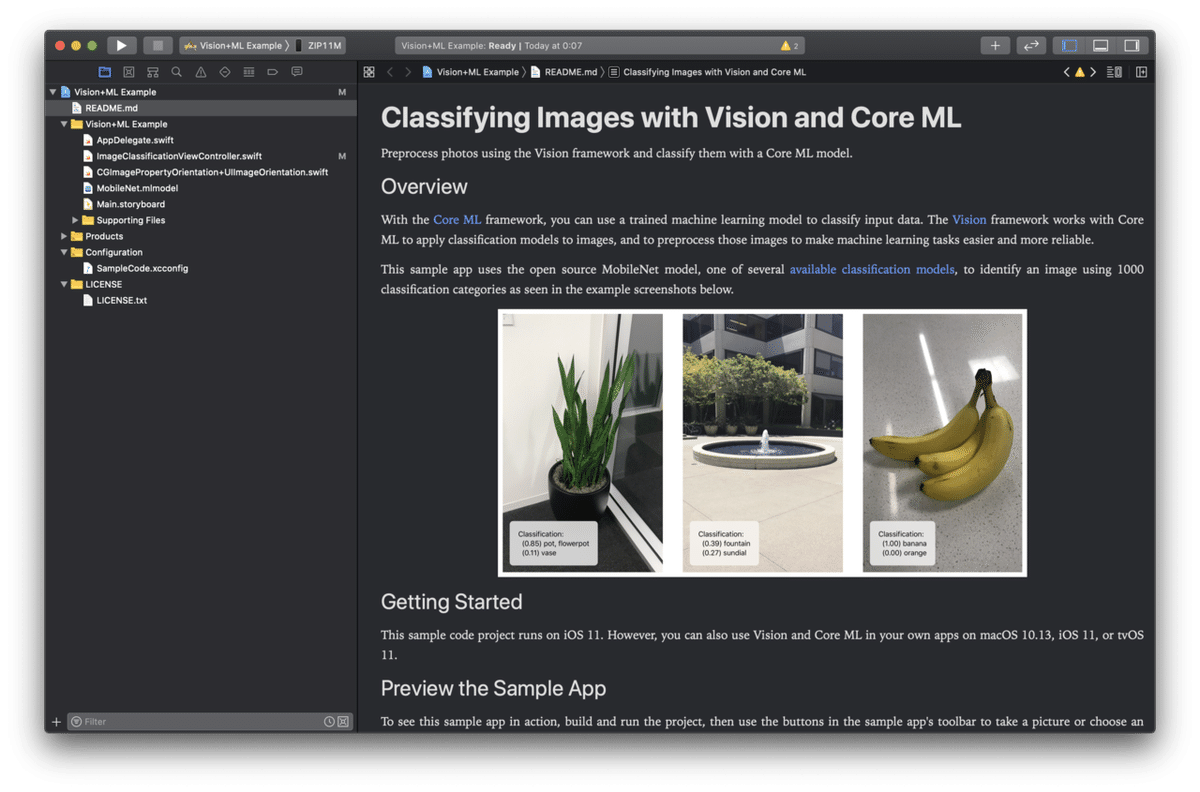This screenshot has height=792, width=1200.
Task: Add new file with bottom plus
Action: pos(56,722)
